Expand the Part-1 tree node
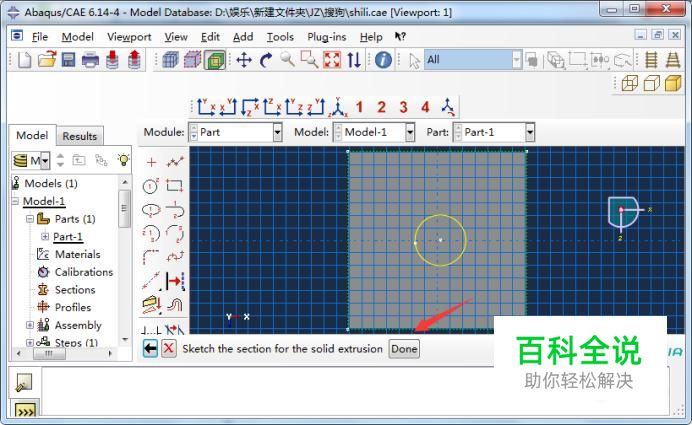This screenshot has height=425, width=692. point(45,237)
